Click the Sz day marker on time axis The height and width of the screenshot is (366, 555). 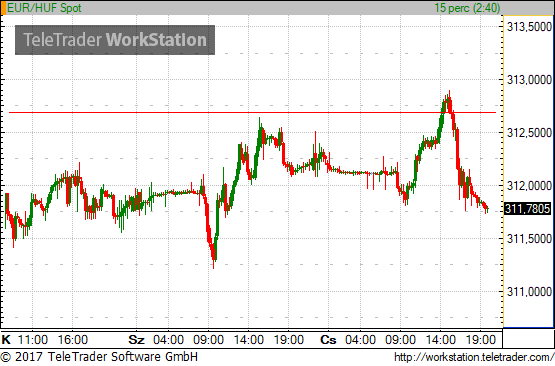[x=136, y=340]
